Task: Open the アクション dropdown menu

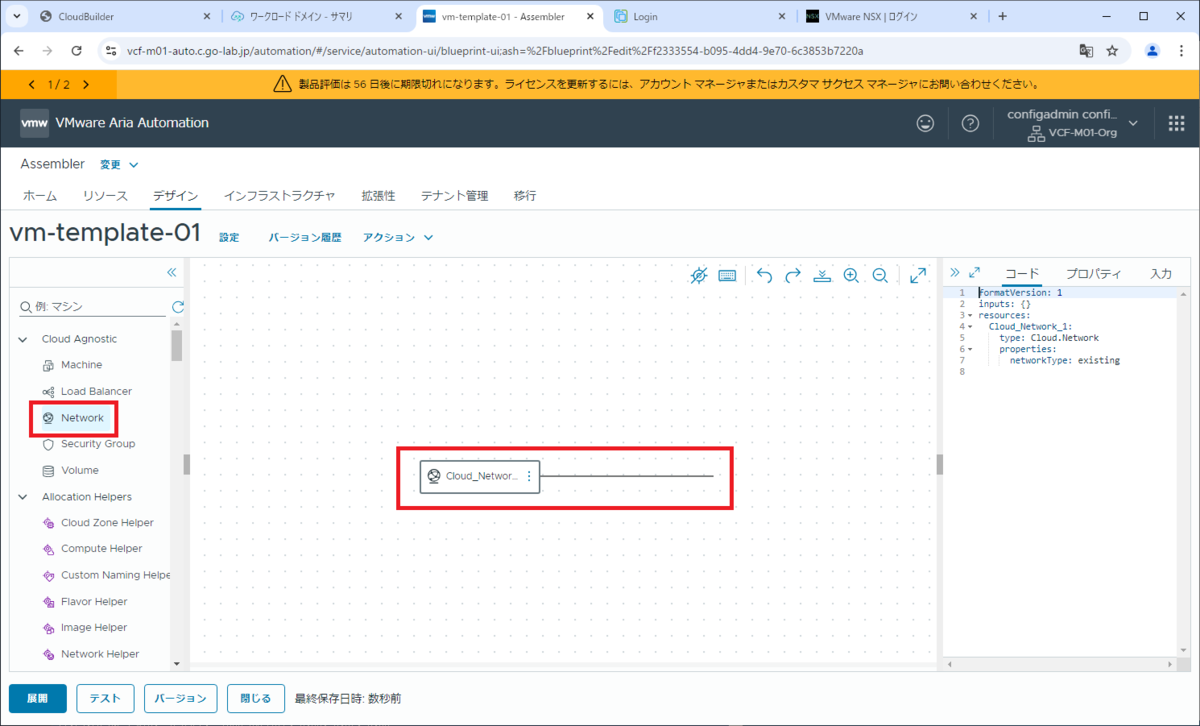Action: [398, 237]
